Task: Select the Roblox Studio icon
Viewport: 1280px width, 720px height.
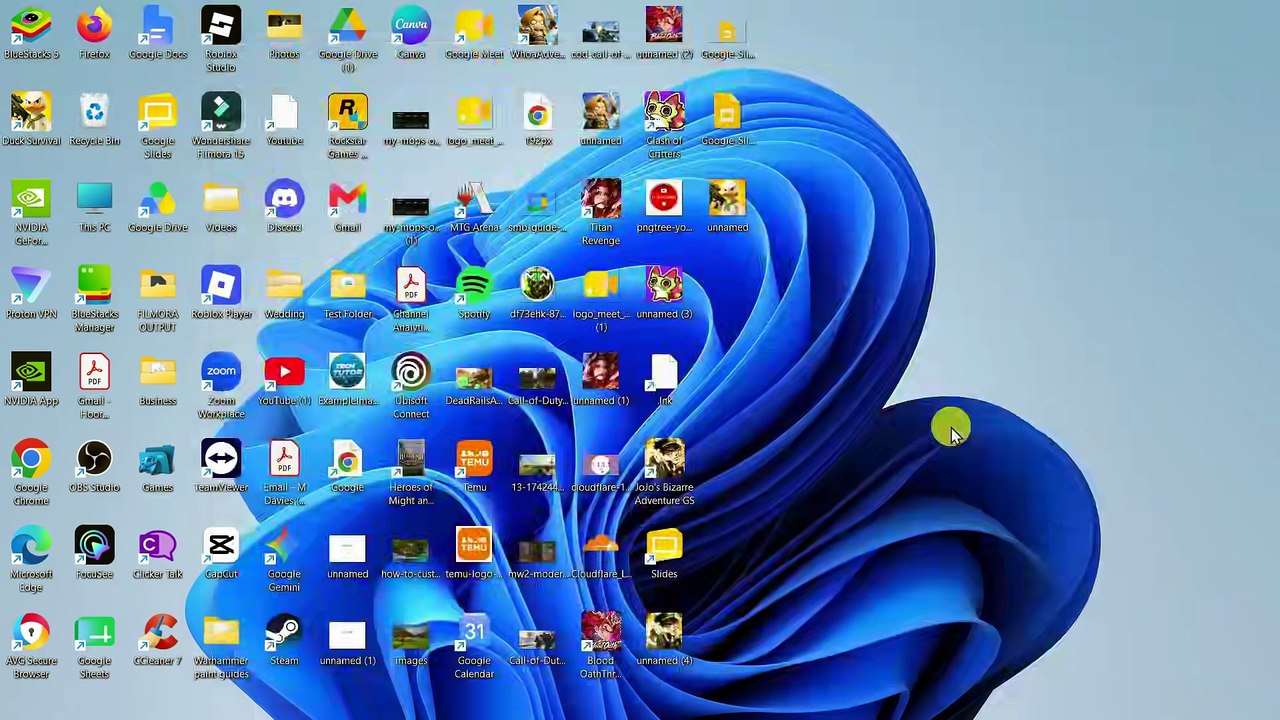Action: click(x=221, y=25)
